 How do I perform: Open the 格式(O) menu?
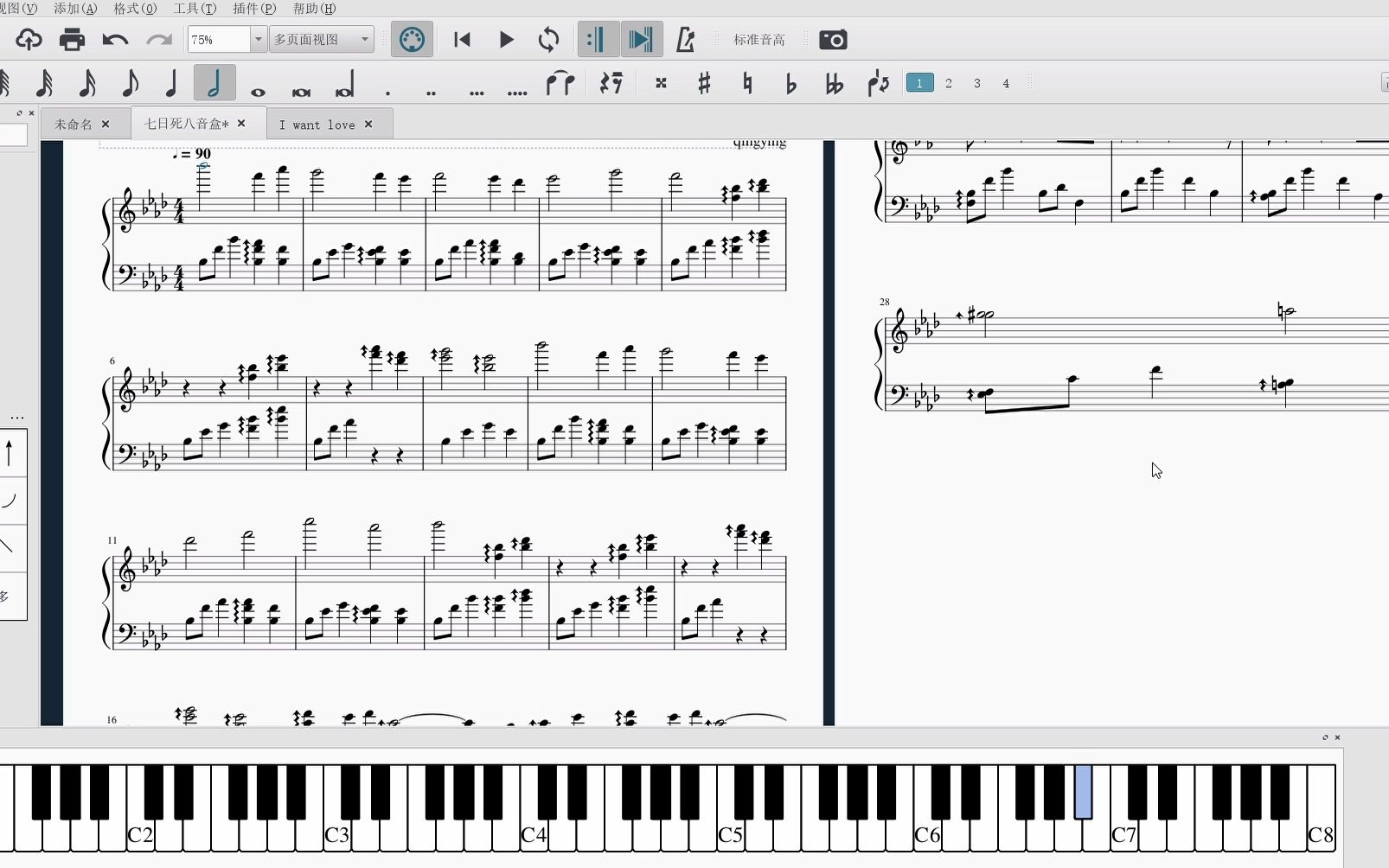[135, 9]
